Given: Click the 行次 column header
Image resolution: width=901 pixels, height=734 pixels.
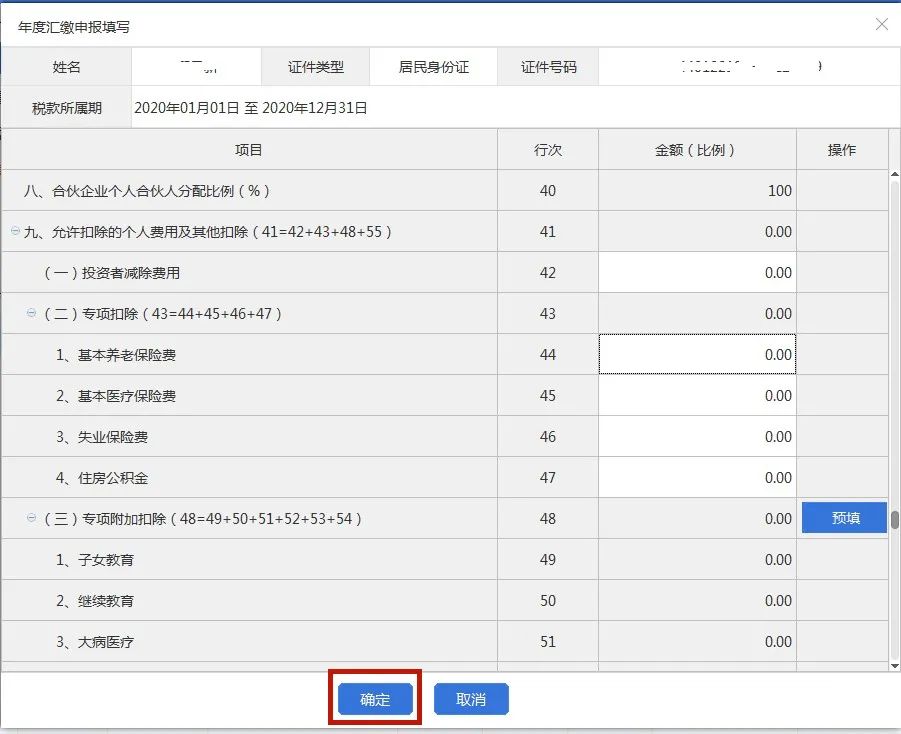Looking at the screenshot, I should [548, 150].
